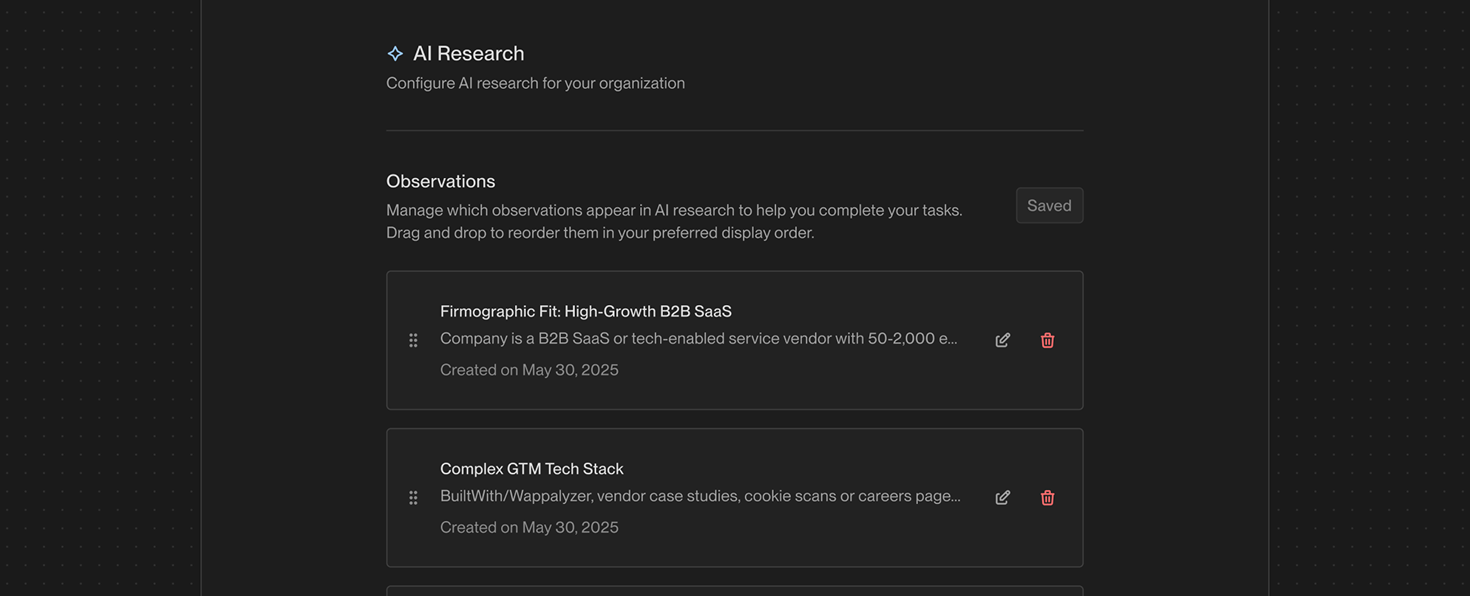The height and width of the screenshot is (596, 1470).
Task: Click the drag and drop reorder instructions
Action: coord(600,233)
